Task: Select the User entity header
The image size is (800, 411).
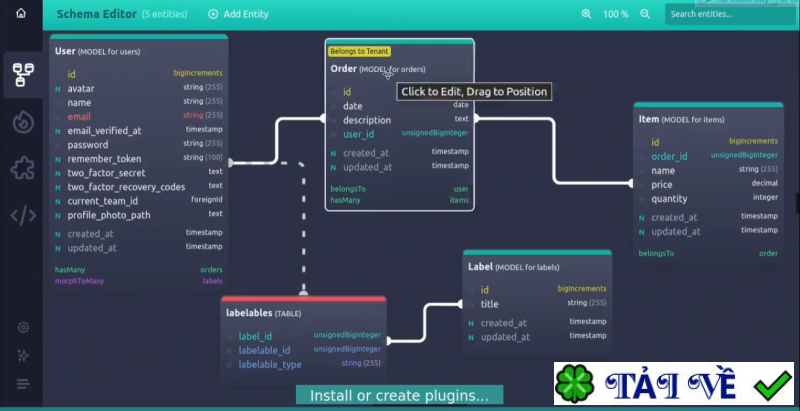Action: point(97,51)
